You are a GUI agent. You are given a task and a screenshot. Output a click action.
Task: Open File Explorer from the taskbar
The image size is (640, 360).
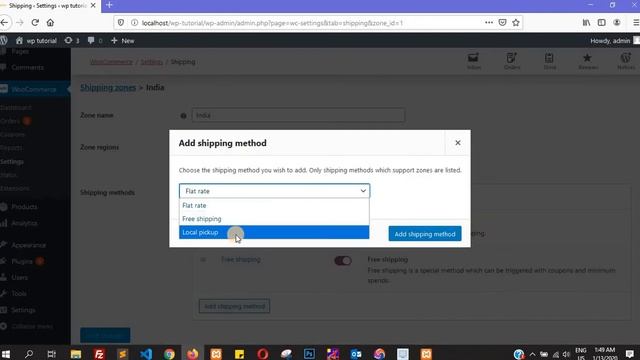coord(76,354)
